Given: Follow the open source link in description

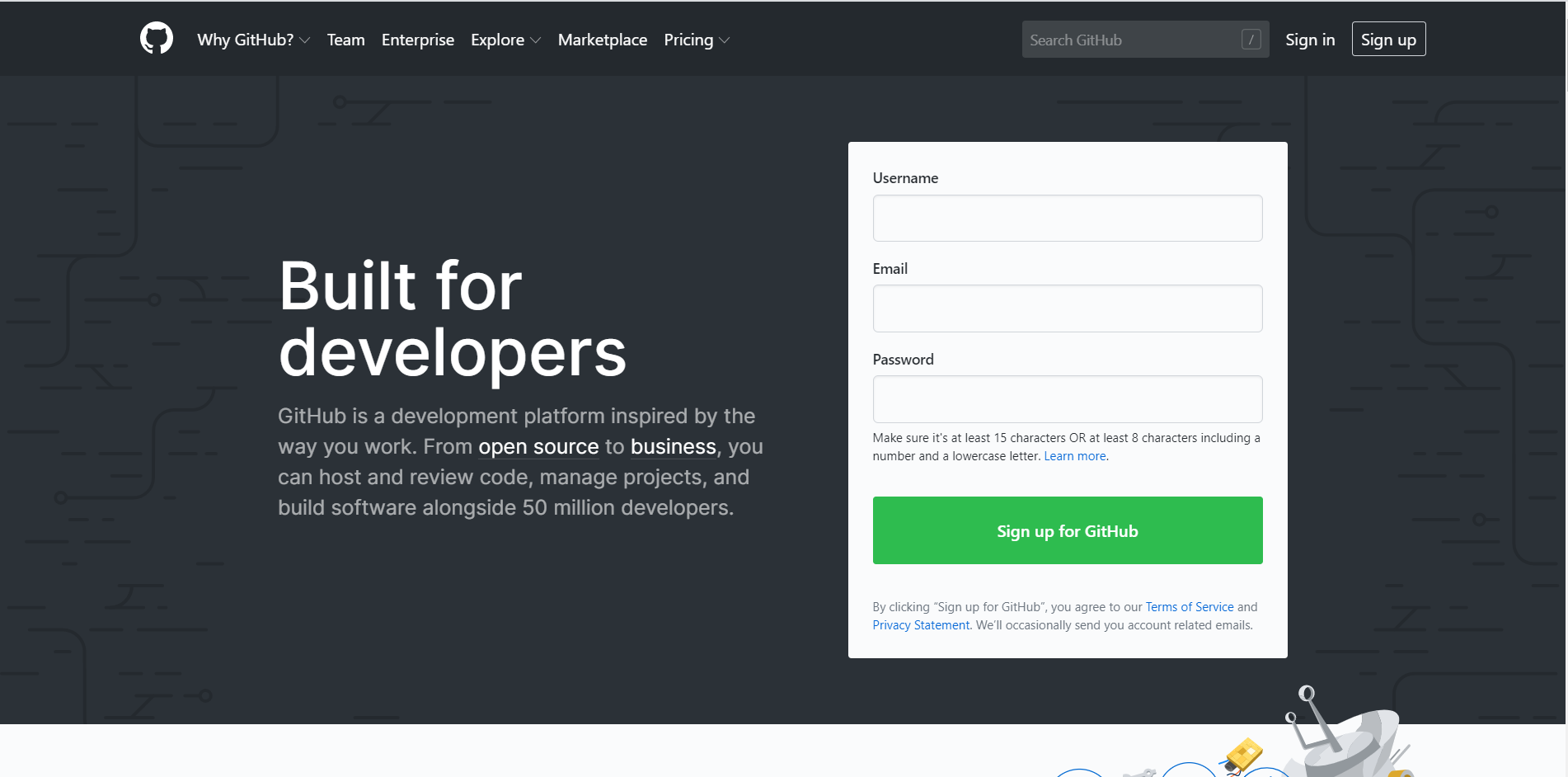Looking at the screenshot, I should [x=538, y=446].
